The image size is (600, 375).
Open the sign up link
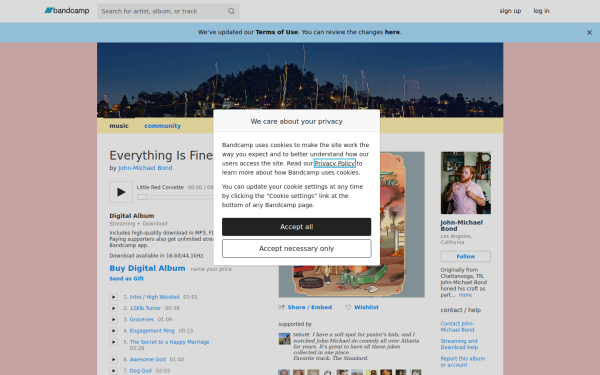[510, 11]
